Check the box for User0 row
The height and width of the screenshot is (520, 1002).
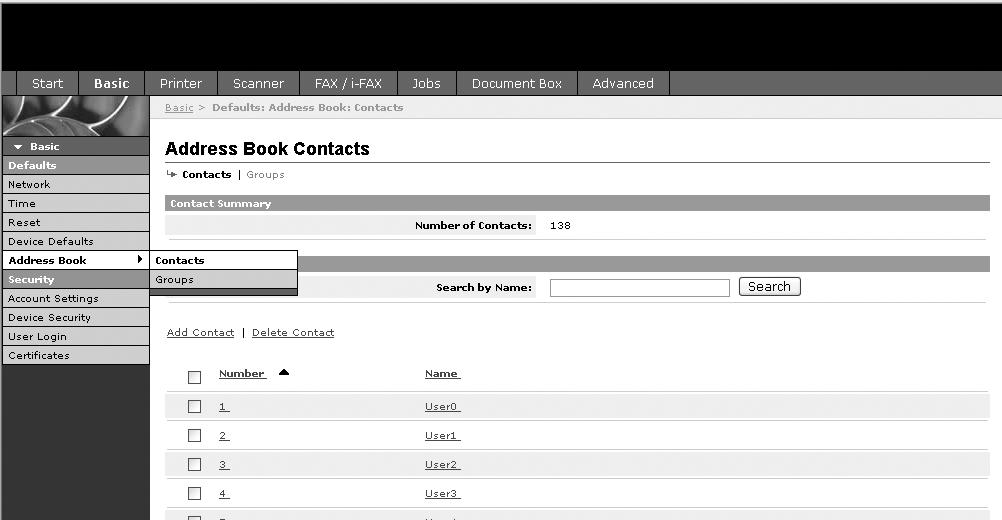pos(194,406)
